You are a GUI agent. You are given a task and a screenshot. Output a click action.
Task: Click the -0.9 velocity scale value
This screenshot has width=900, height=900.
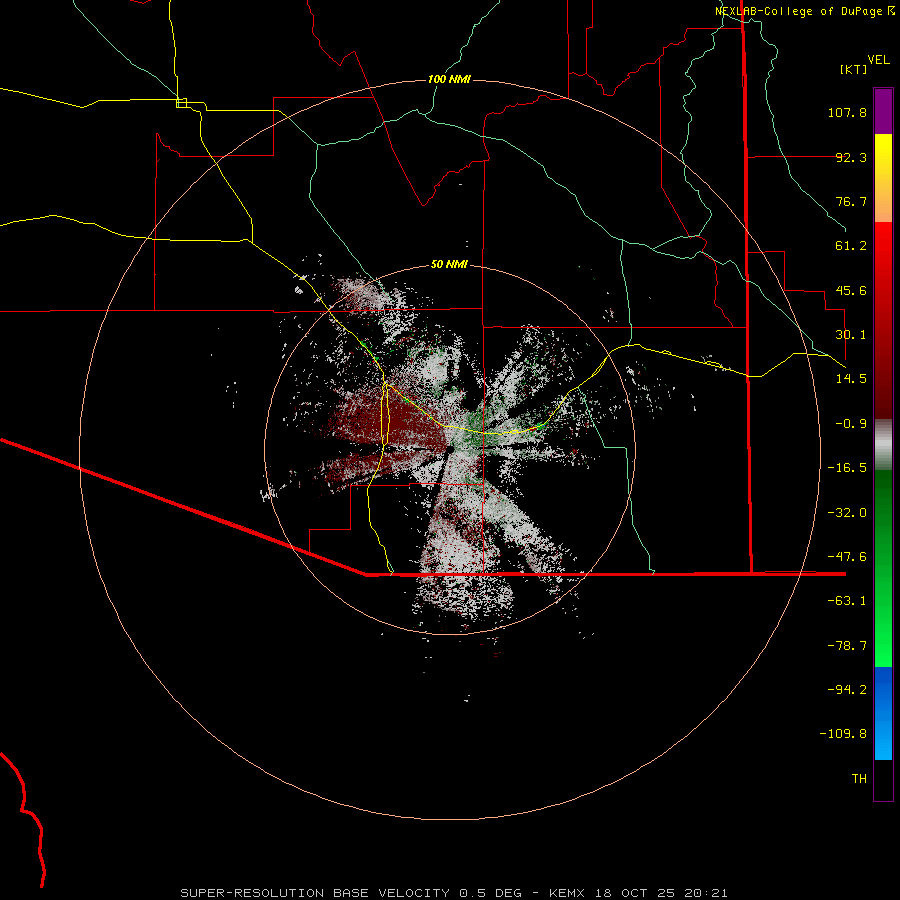point(851,424)
